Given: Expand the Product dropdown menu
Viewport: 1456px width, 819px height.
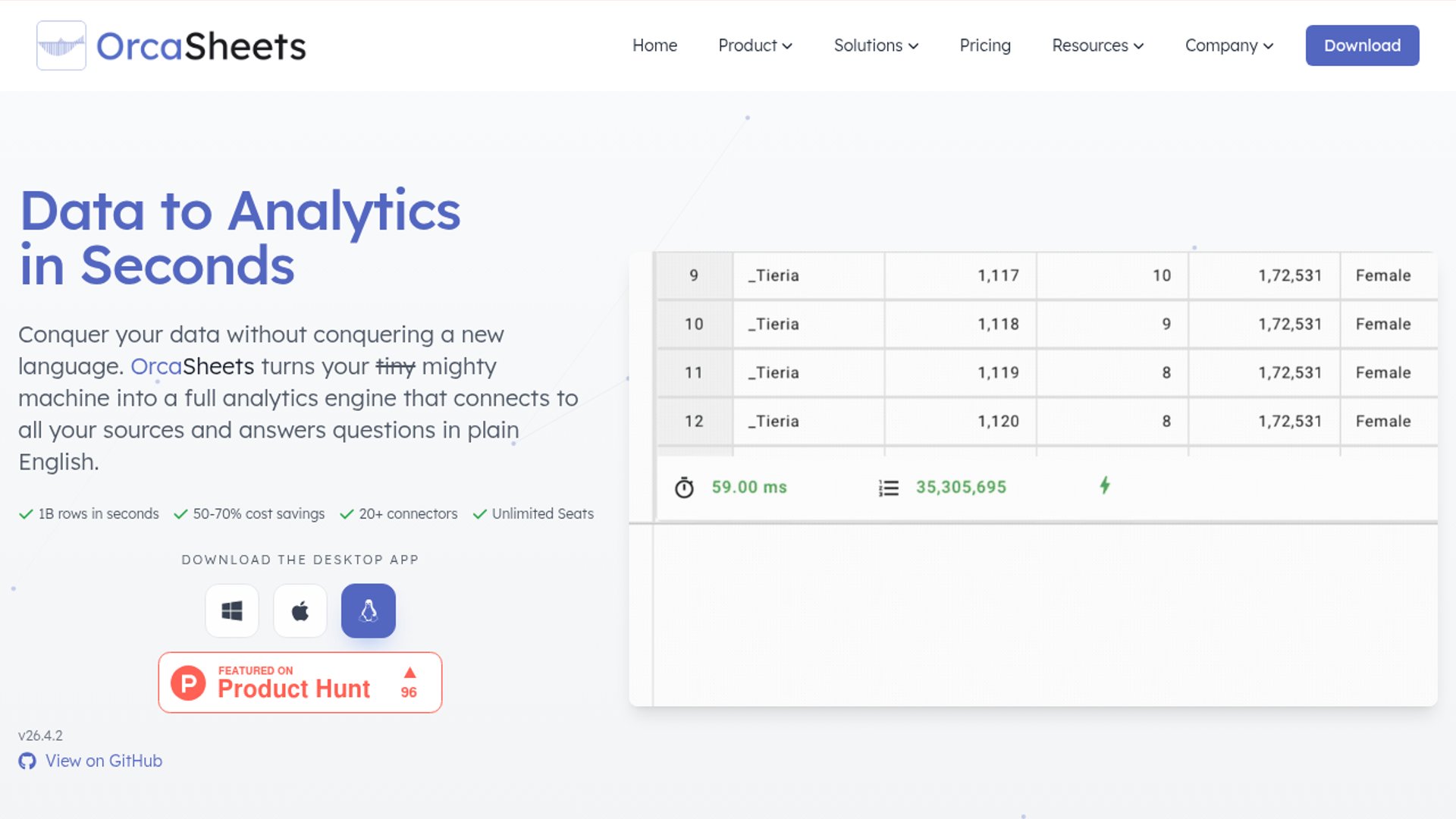Looking at the screenshot, I should point(755,45).
